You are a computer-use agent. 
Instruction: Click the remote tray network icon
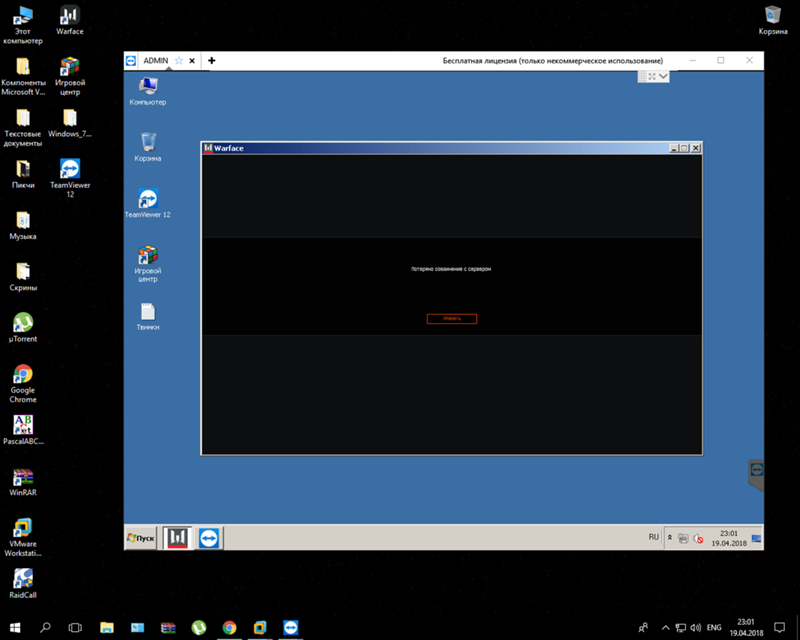coord(683,538)
